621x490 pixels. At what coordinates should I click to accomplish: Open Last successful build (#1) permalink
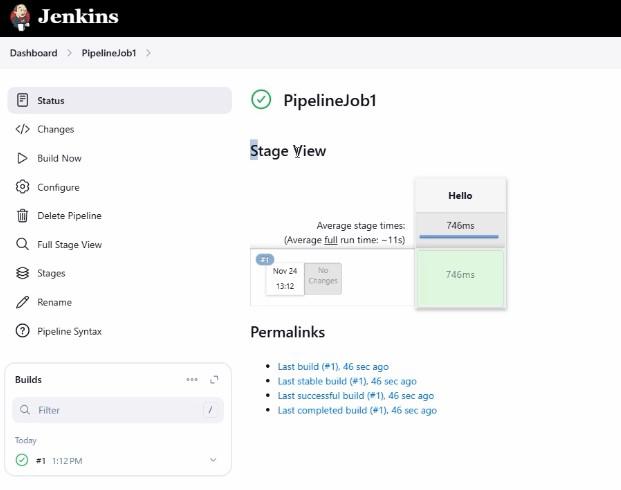point(356,396)
